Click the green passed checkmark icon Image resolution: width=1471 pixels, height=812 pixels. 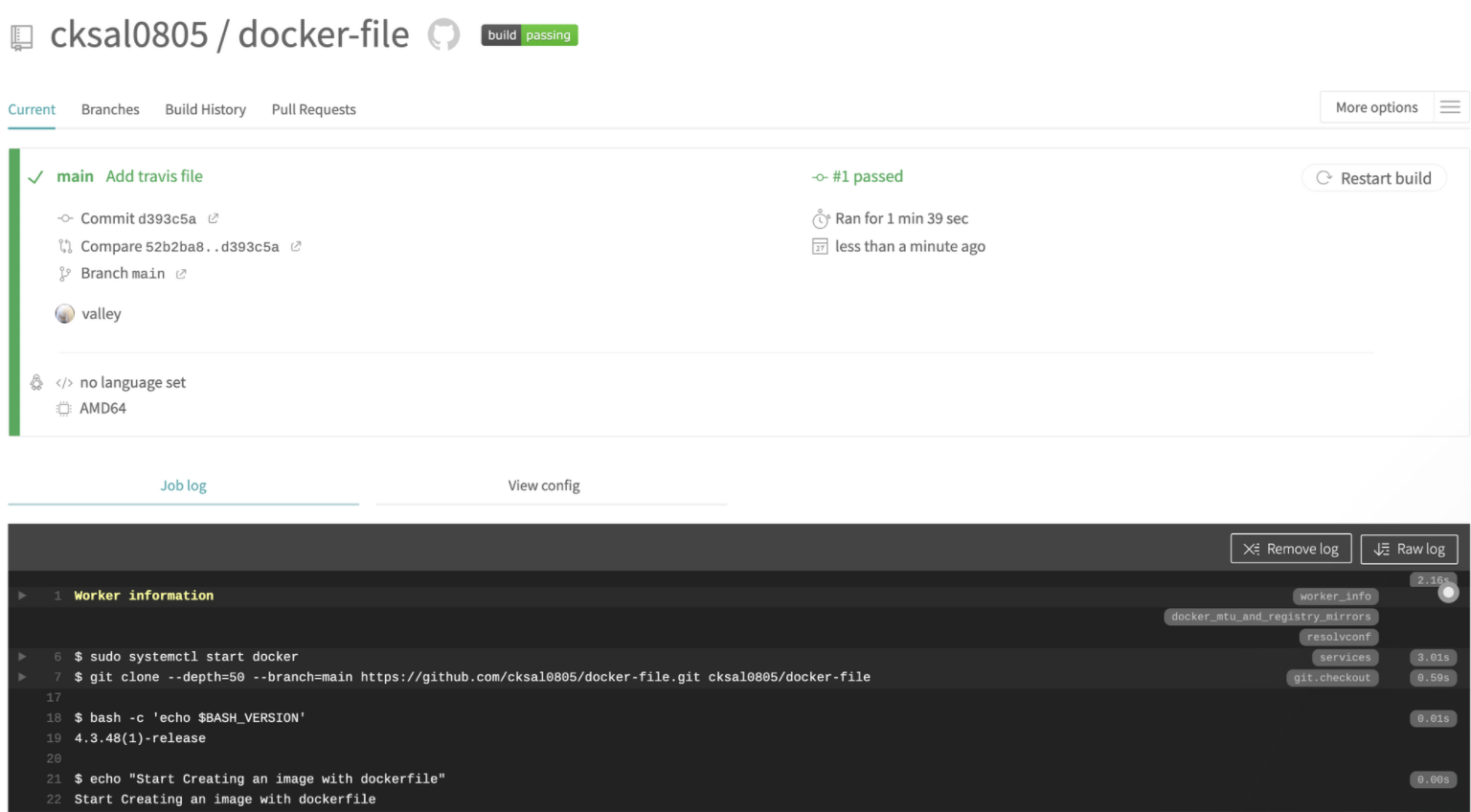(35, 177)
